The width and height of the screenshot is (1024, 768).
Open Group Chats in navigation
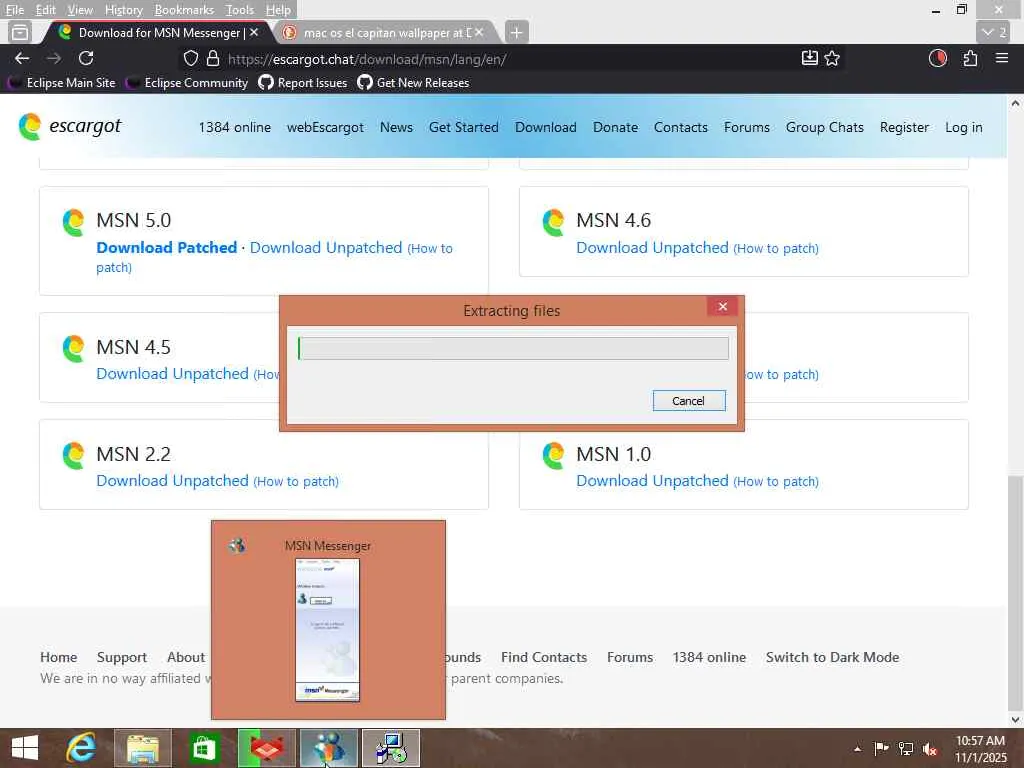coord(824,127)
